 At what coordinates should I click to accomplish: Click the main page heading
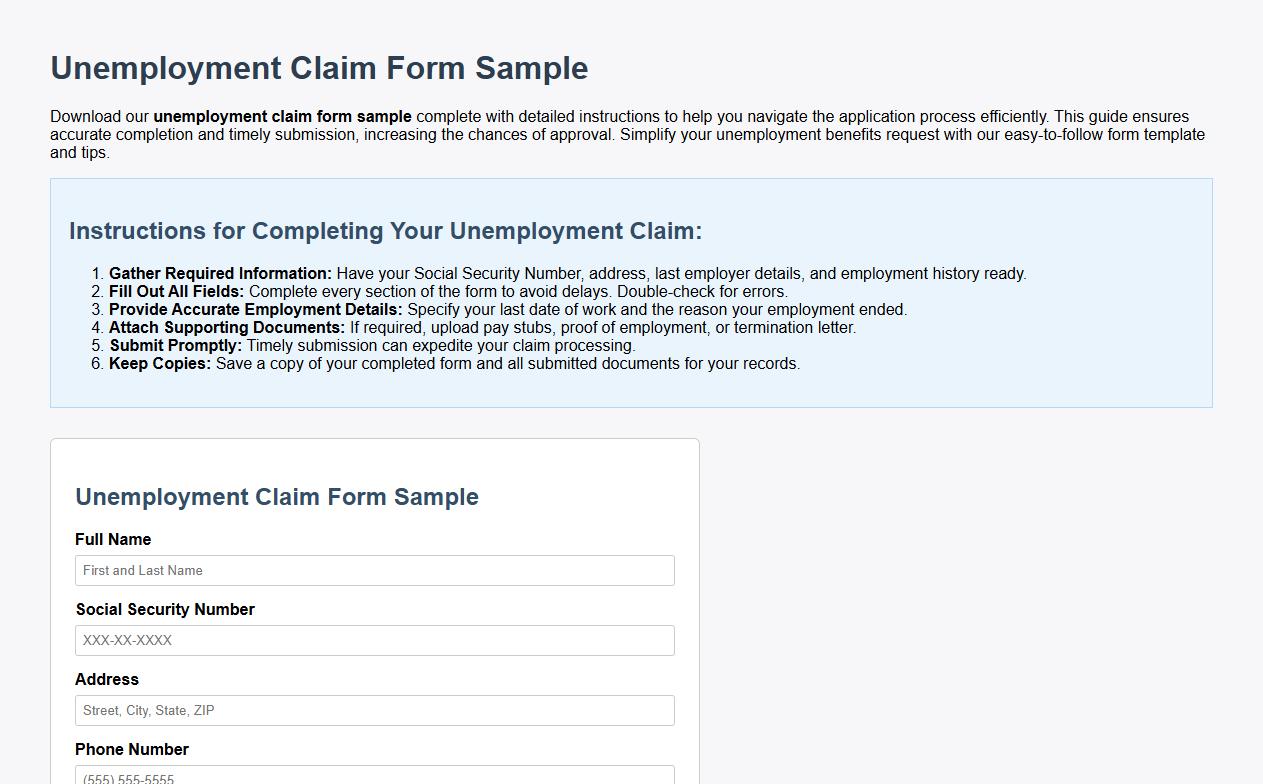(x=318, y=68)
